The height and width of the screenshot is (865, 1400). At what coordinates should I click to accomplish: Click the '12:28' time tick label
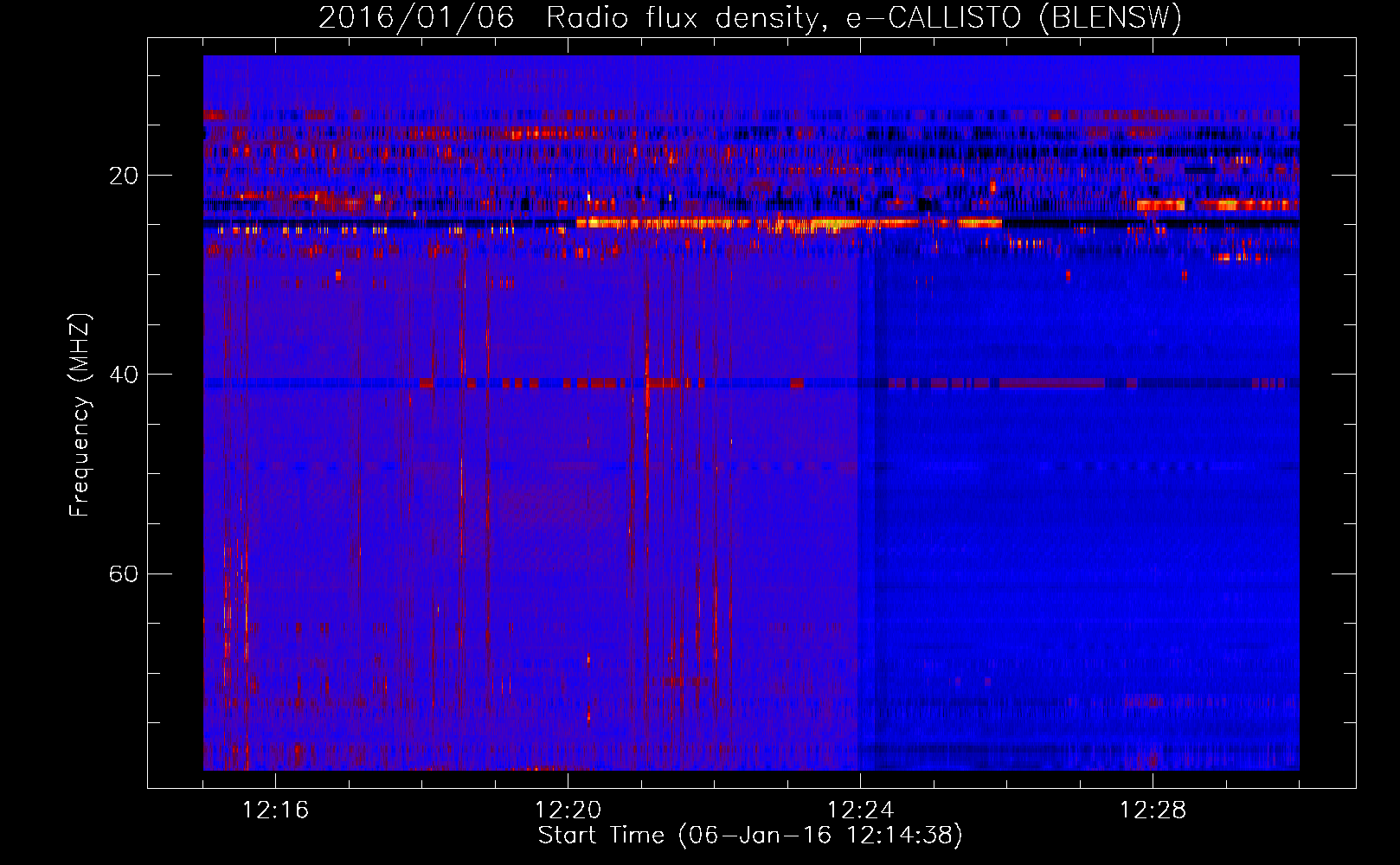1153,811
